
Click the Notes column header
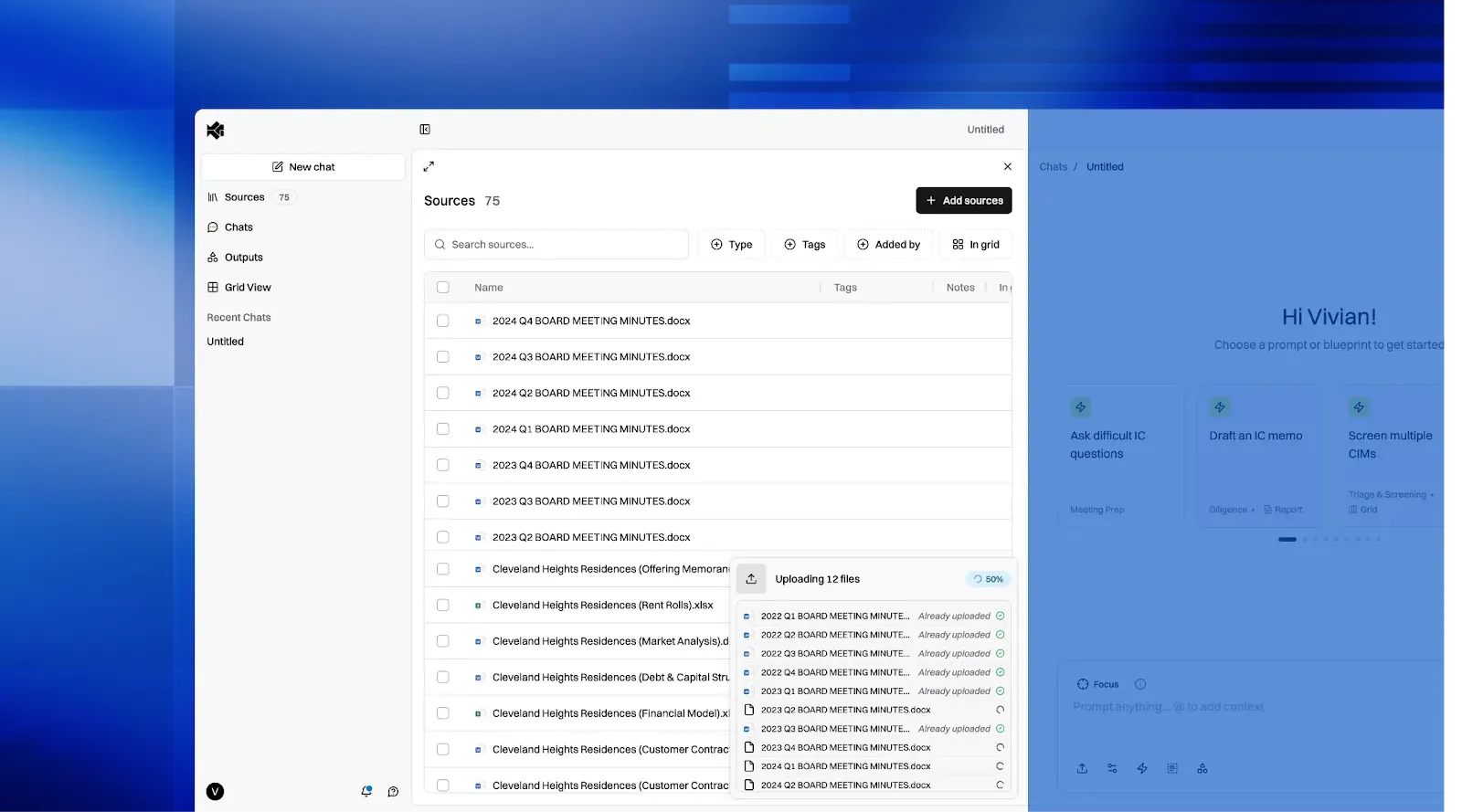pos(960,288)
